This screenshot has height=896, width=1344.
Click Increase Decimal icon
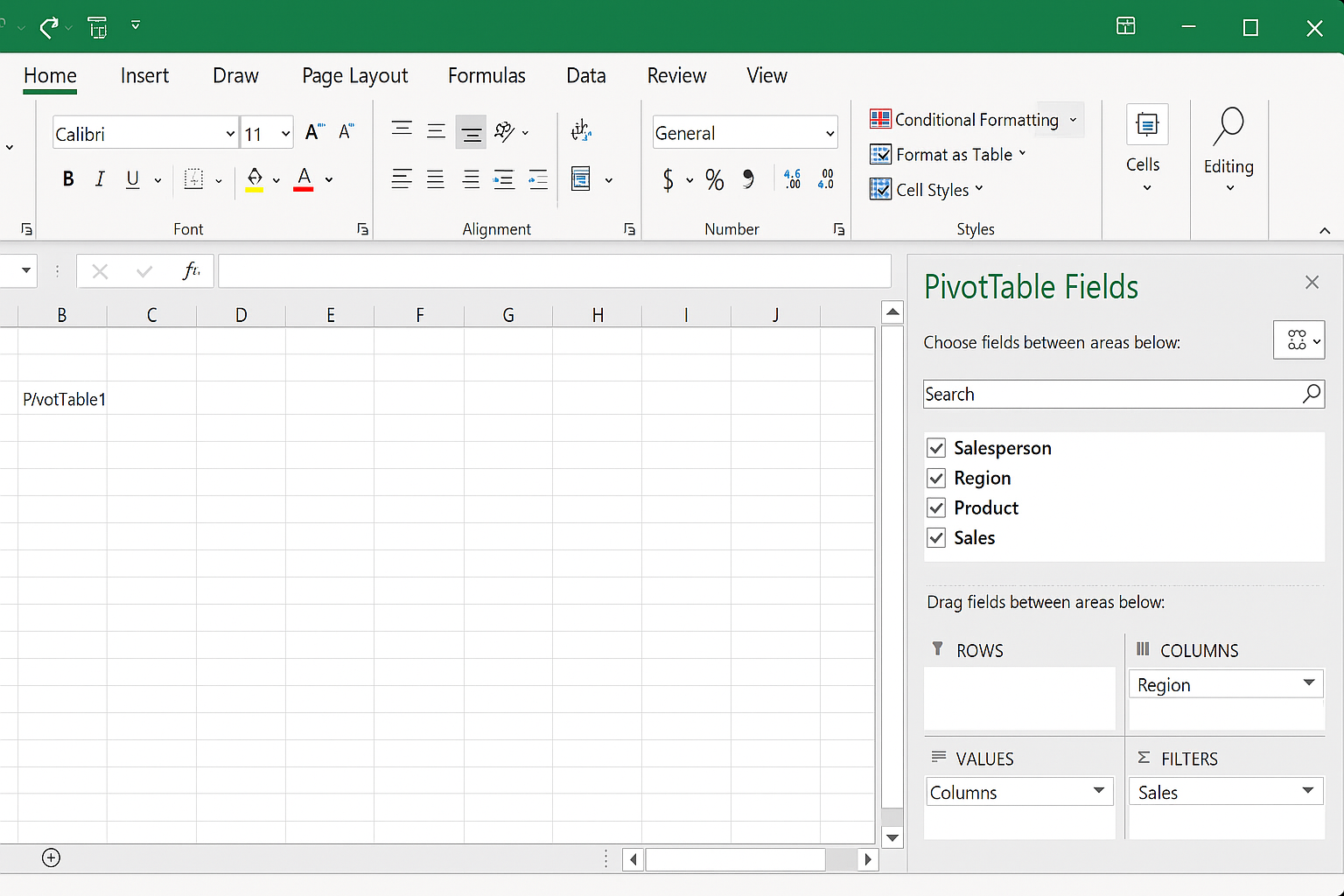(x=793, y=179)
